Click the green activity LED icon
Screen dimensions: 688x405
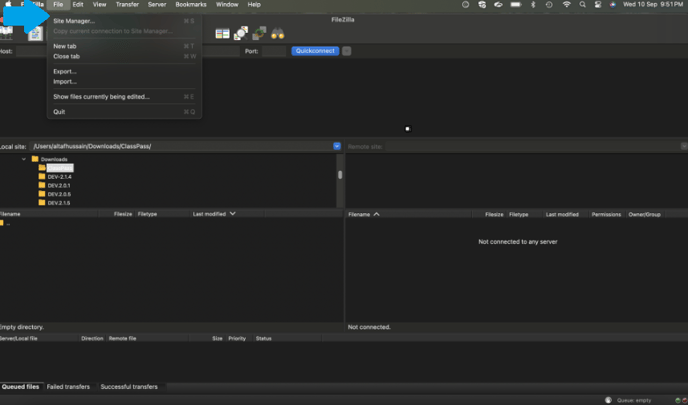point(677,400)
